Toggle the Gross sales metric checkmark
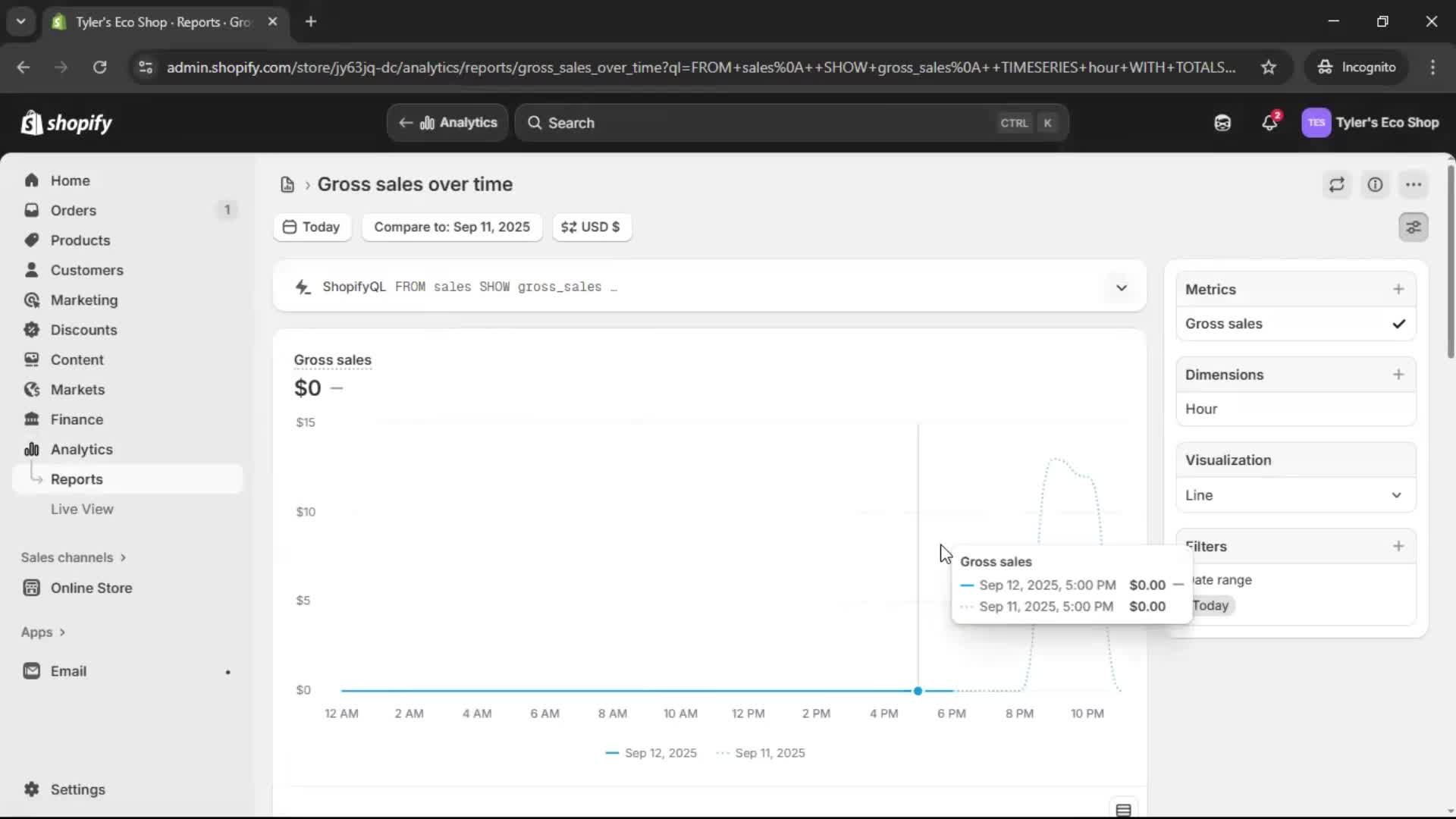Viewport: 1456px width, 819px height. pos(1398,324)
